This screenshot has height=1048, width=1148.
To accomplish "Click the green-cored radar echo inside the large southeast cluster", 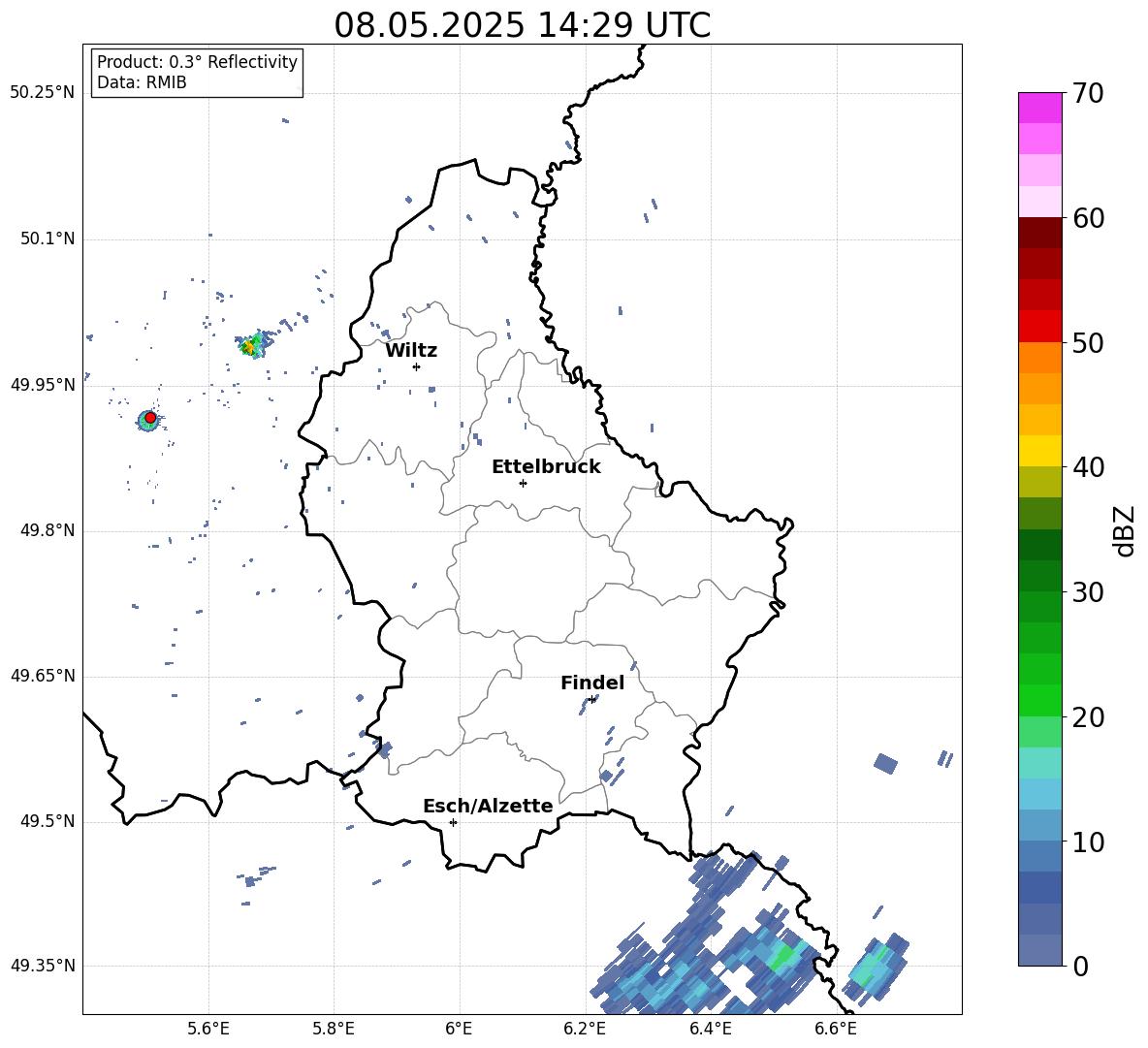I will pos(783,956).
